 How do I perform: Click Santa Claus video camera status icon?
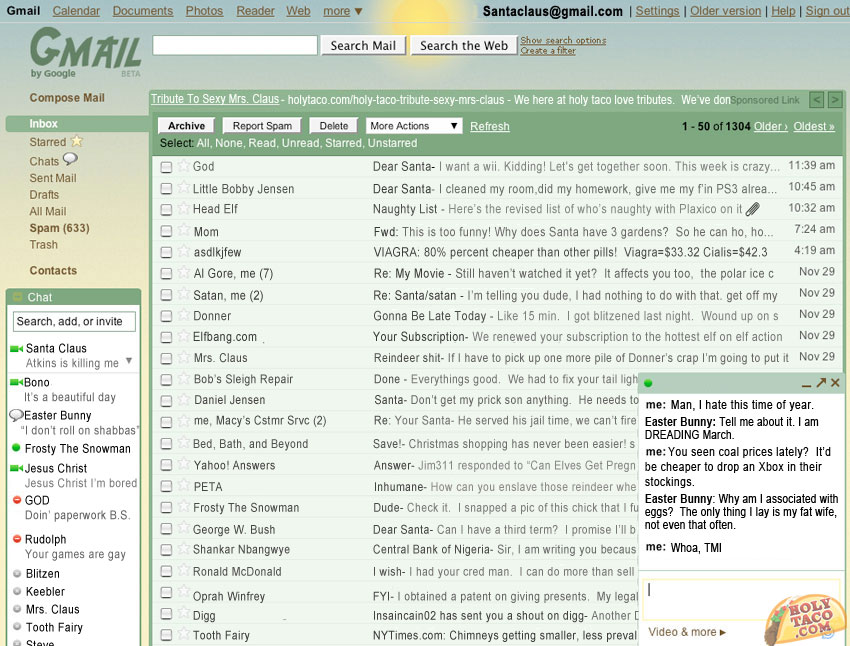(16, 348)
